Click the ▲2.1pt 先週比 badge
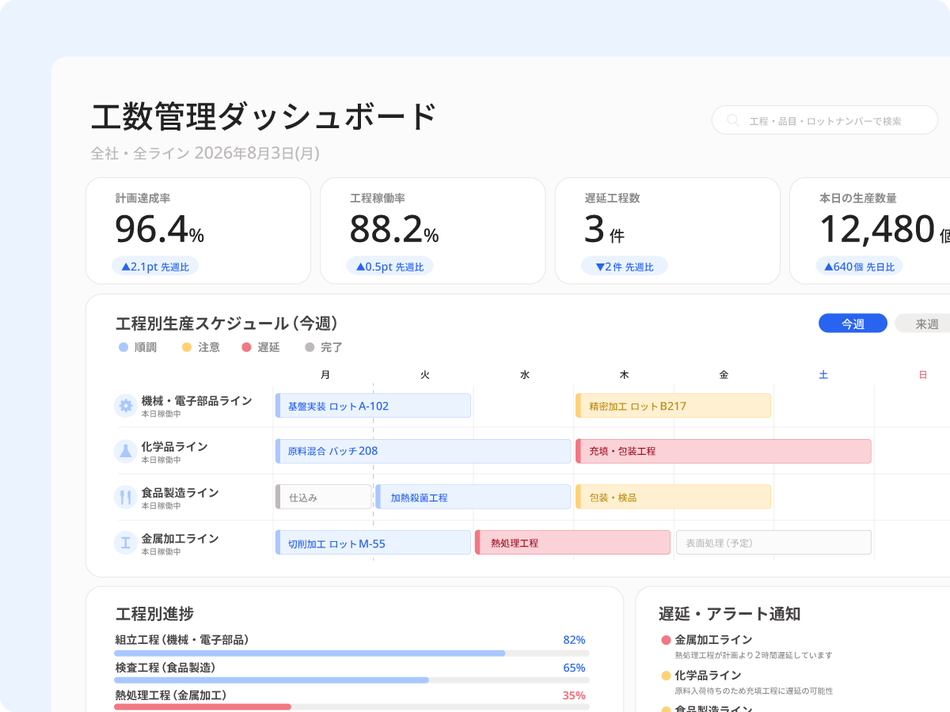Screen dimensions: 950x712 [x=155, y=267]
